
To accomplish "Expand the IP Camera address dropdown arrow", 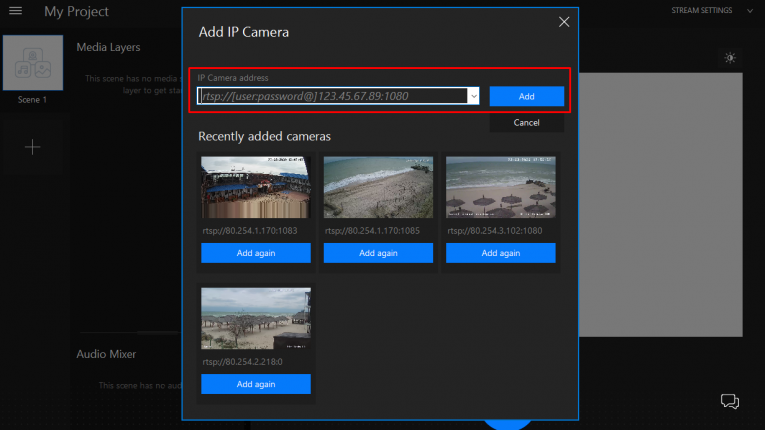I will click(473, 96).
